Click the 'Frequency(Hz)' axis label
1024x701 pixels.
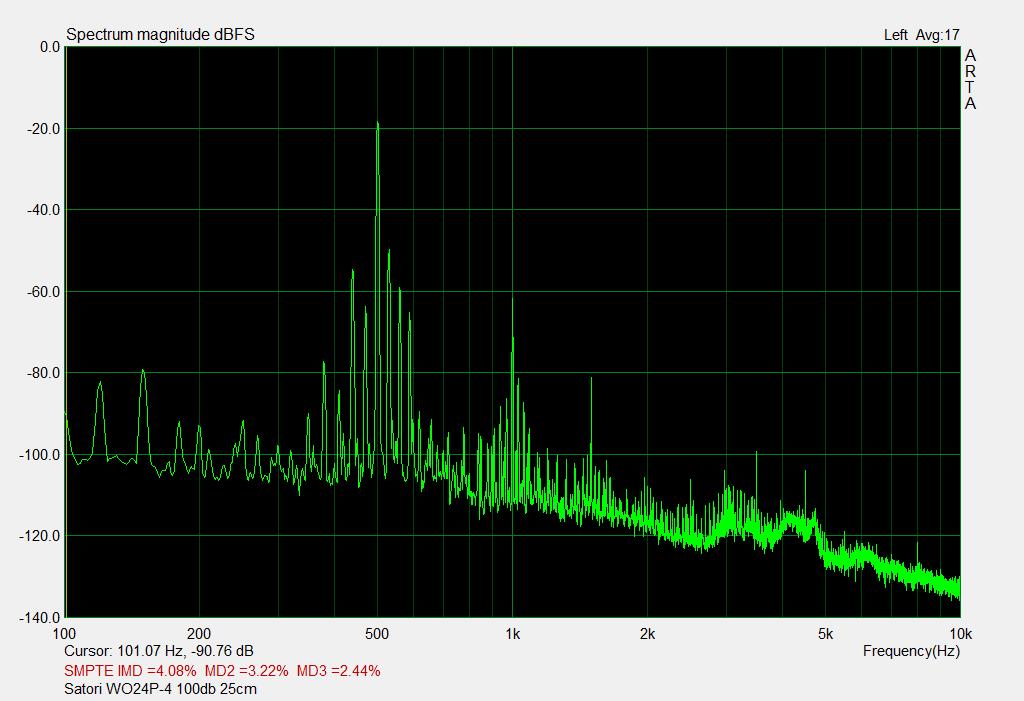click(911, 651)
